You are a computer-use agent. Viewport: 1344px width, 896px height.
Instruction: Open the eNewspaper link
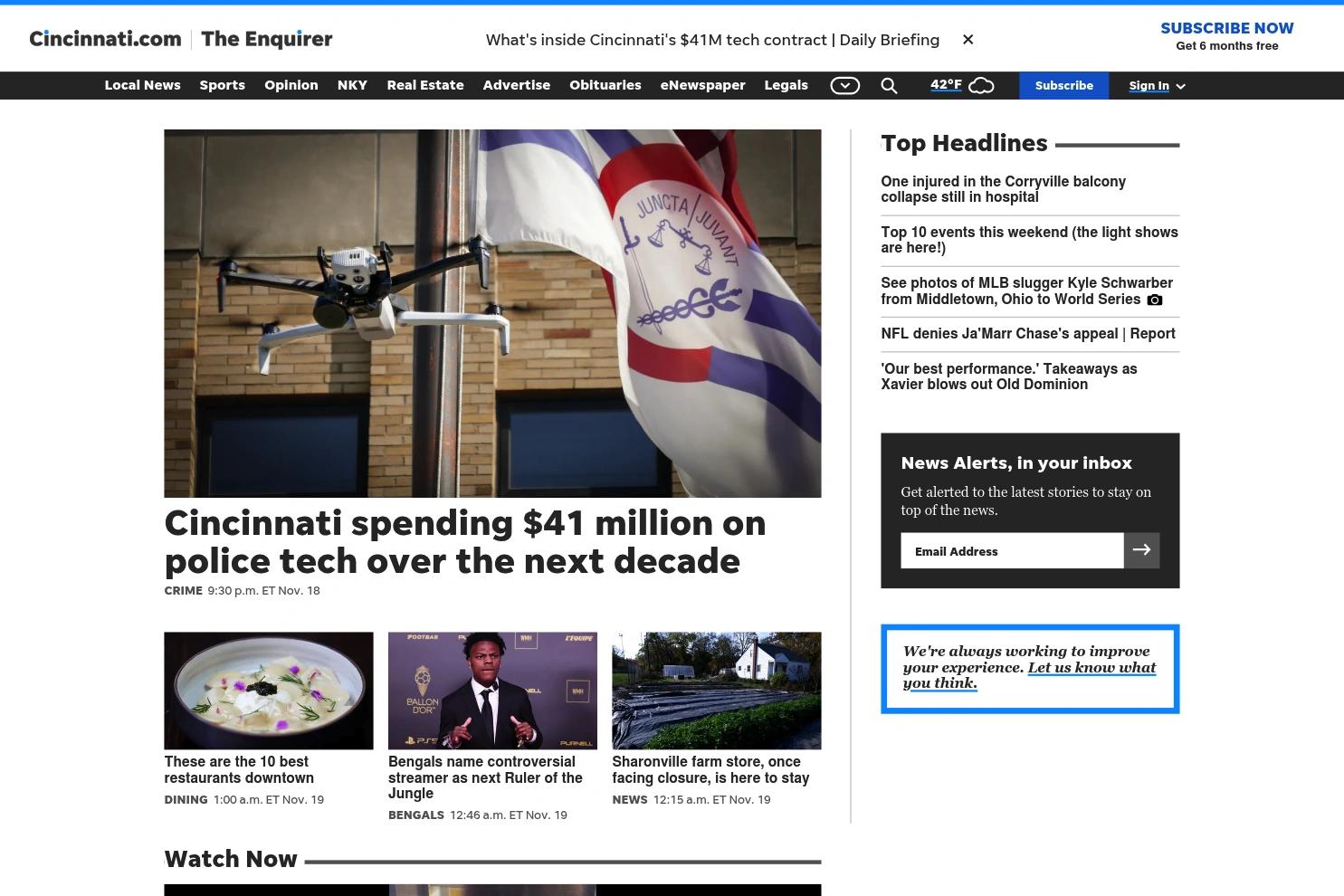pyautogui.click(x=702, y=85)
